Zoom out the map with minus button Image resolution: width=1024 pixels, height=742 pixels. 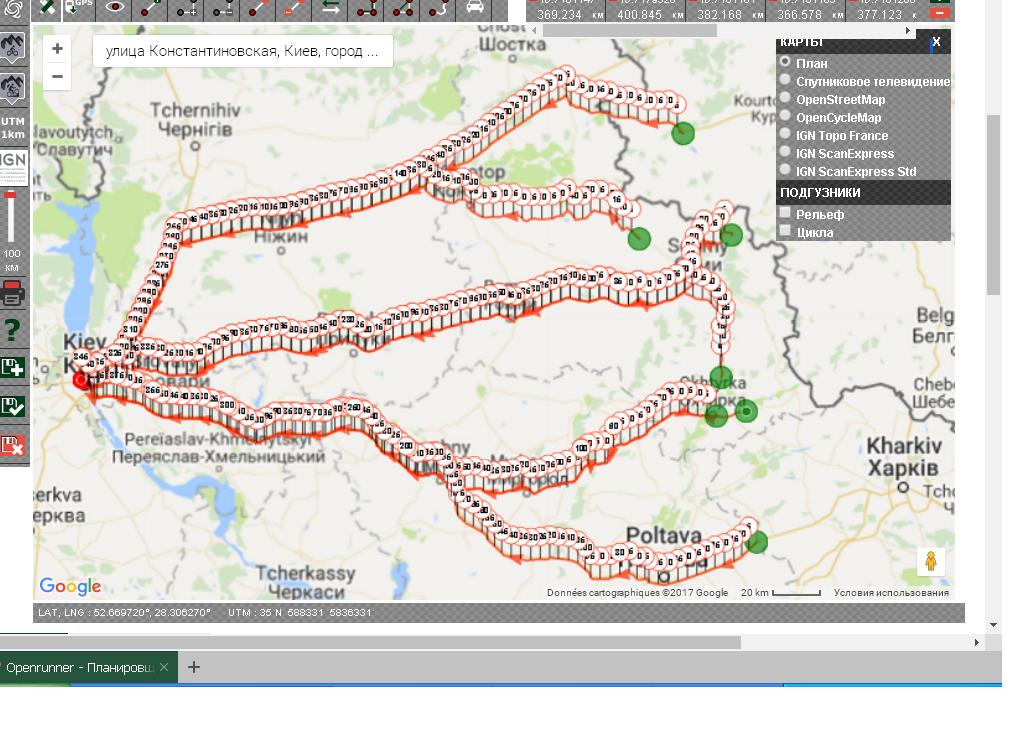pos(57,76)
